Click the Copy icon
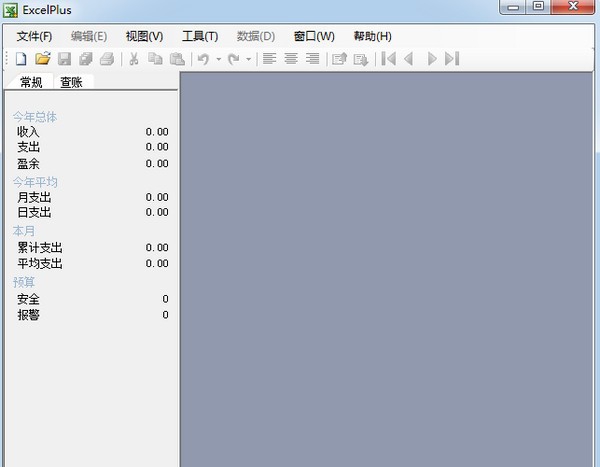The width and height of the screenshot is (600, 467). click(155, 59)
